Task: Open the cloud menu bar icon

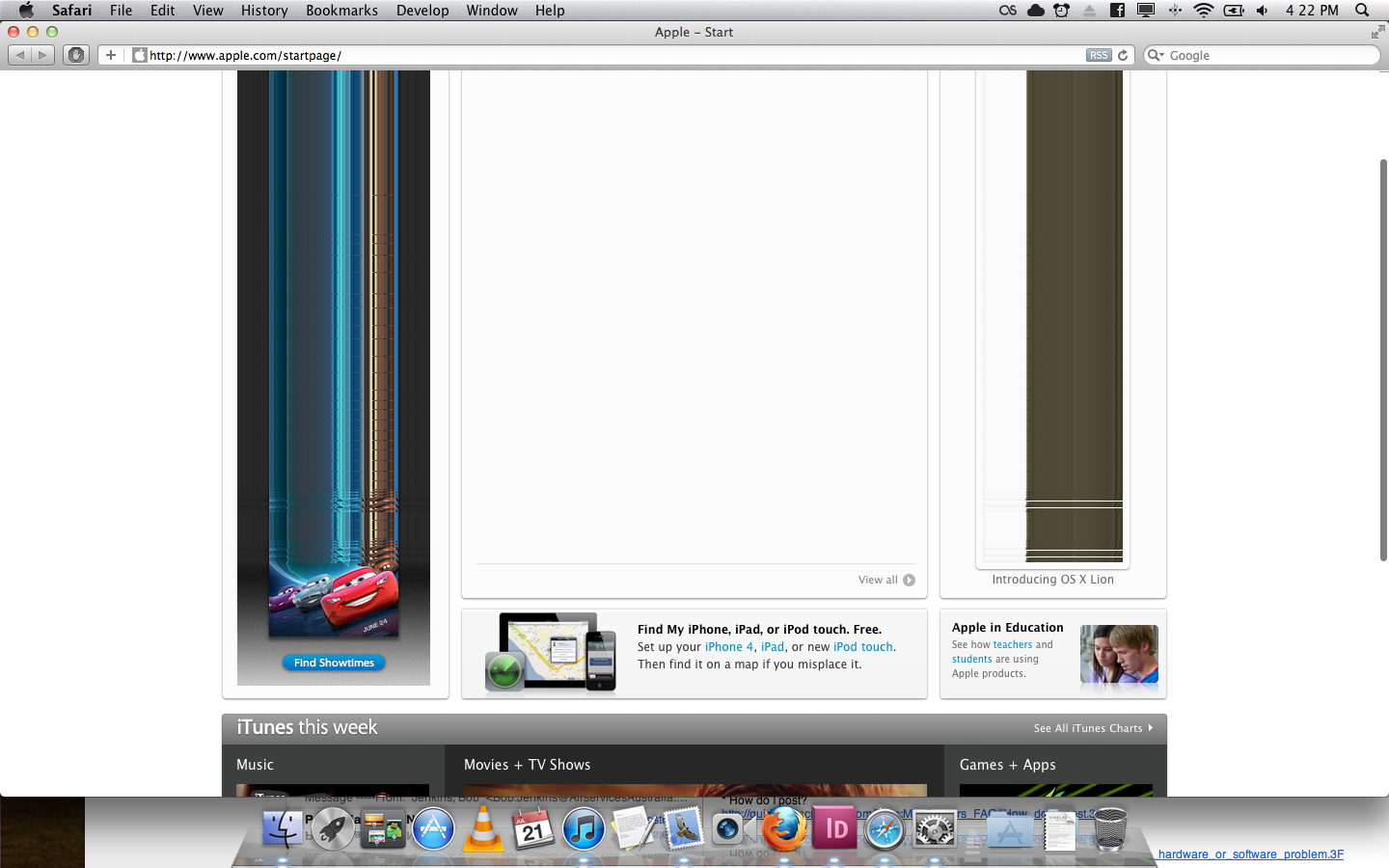Action: (x=1036, y=10)
